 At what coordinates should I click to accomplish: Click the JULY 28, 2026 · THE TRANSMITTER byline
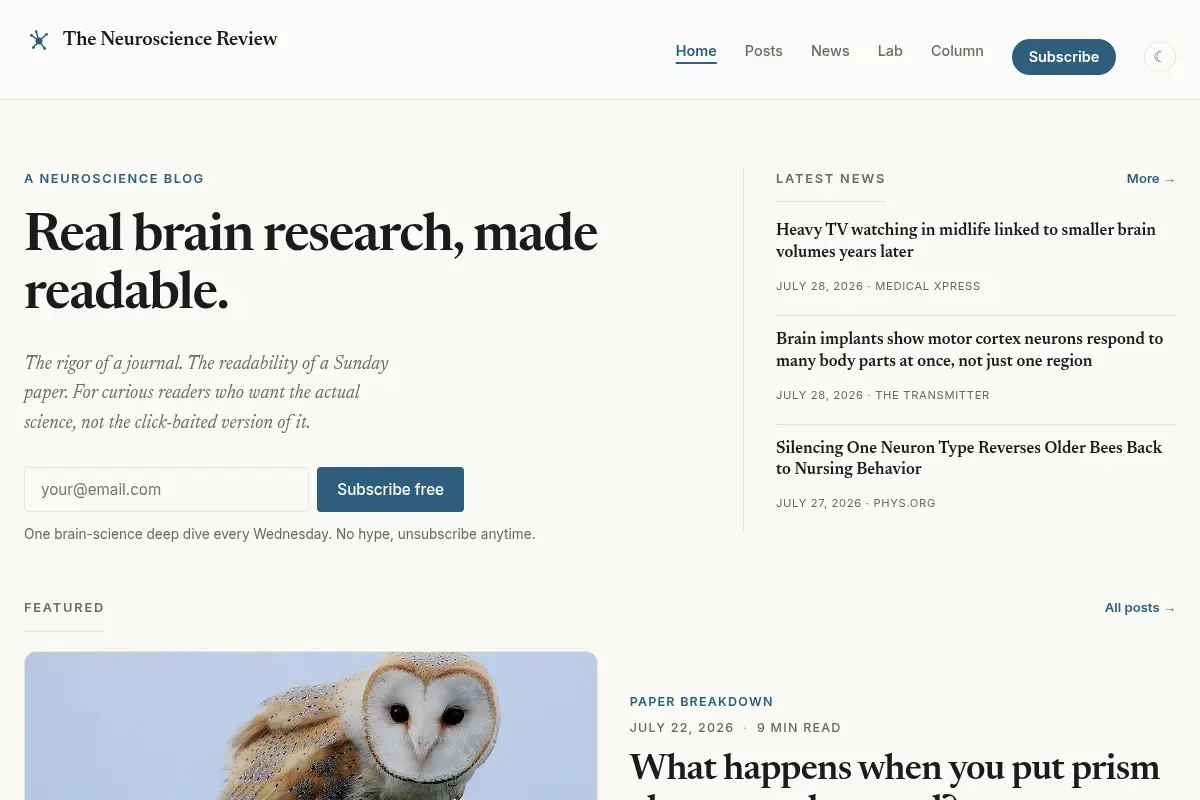(883, 395)
